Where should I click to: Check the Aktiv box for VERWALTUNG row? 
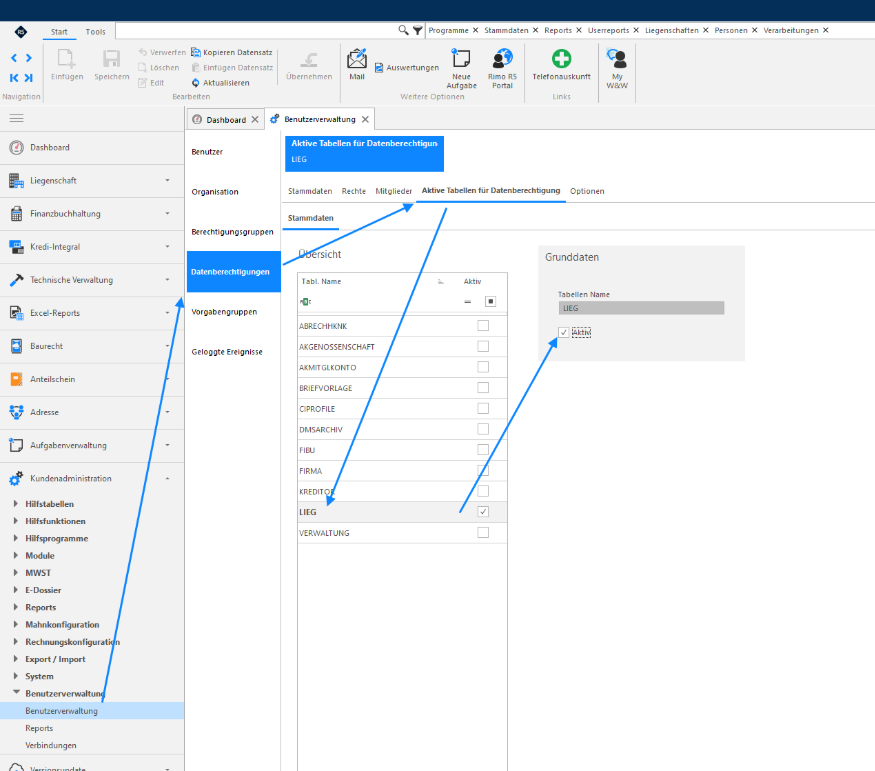pos(483,532)
